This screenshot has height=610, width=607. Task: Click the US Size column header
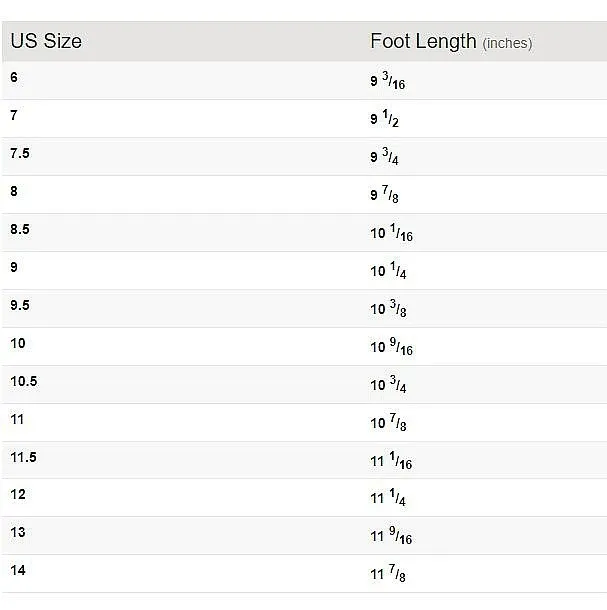click(46, 41)
